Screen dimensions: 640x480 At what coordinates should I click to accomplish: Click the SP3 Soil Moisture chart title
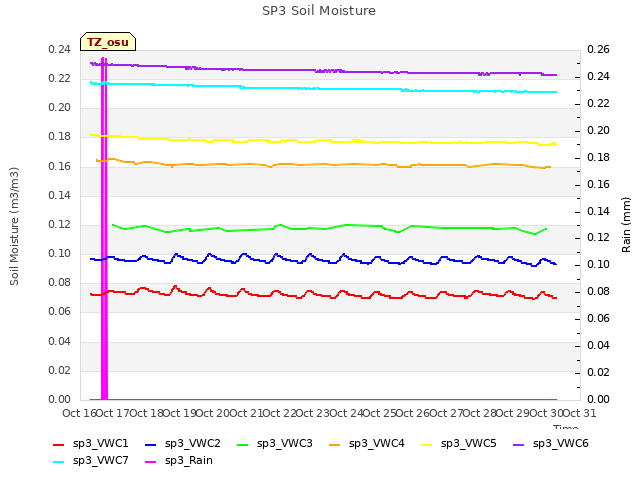click(319, 11)
